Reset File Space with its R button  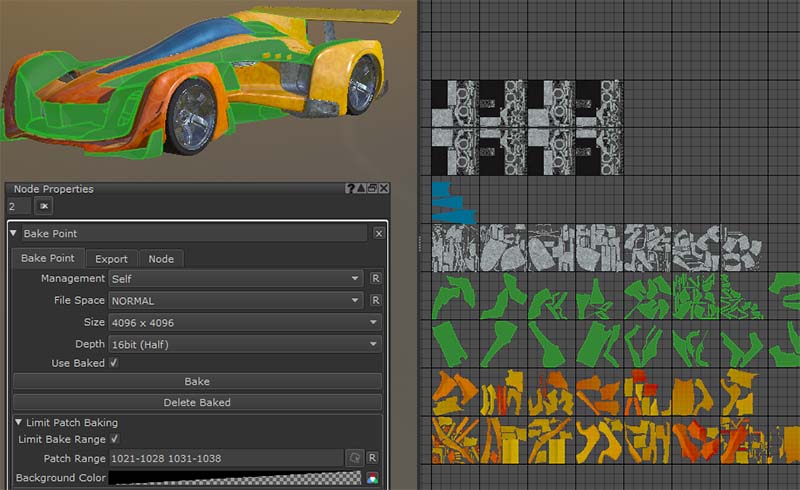[x=375, y=300]
